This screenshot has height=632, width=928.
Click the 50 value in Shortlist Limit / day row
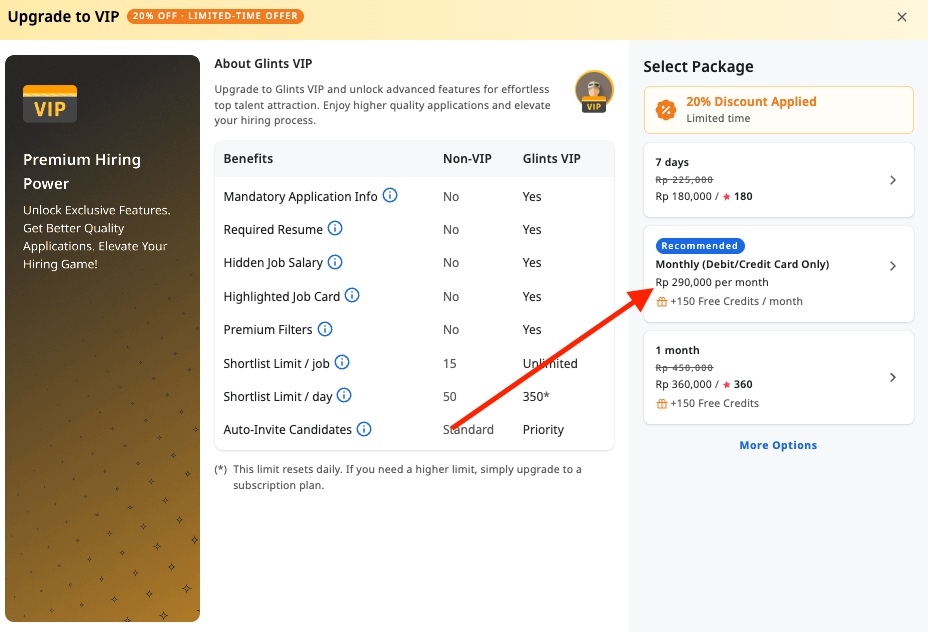pos(449,396)
